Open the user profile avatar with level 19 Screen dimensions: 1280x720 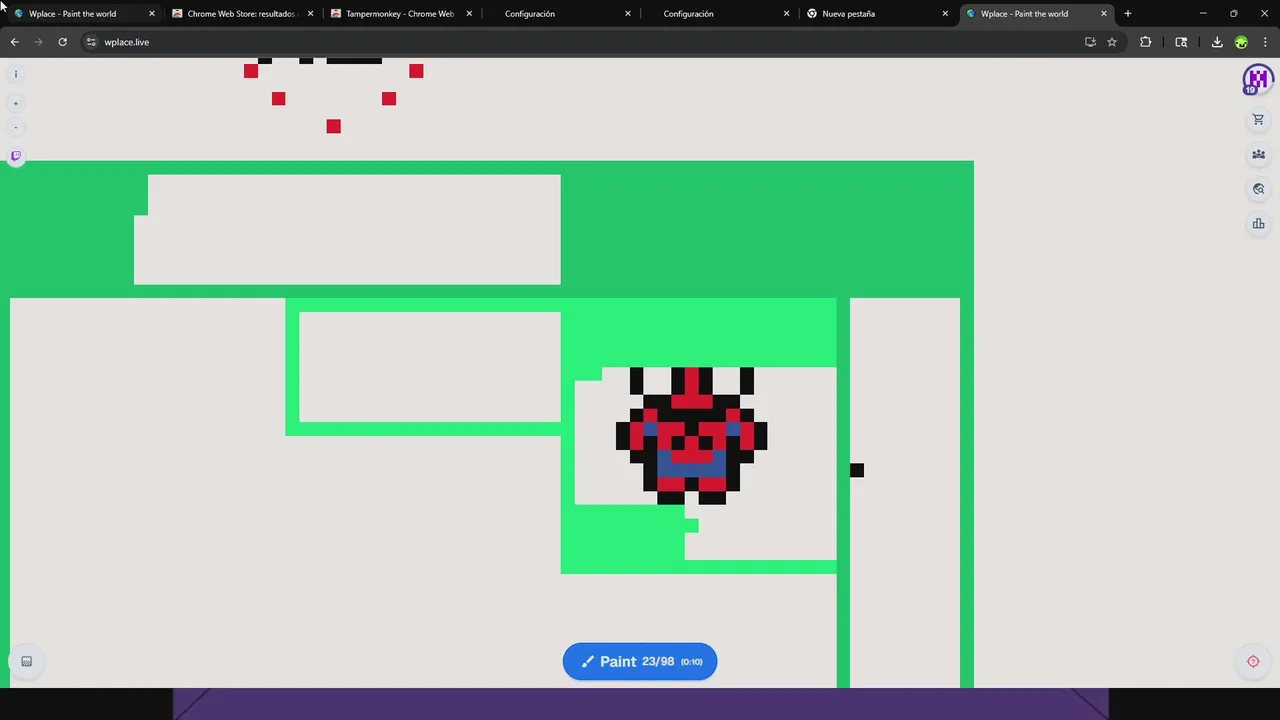[1257, 79]
